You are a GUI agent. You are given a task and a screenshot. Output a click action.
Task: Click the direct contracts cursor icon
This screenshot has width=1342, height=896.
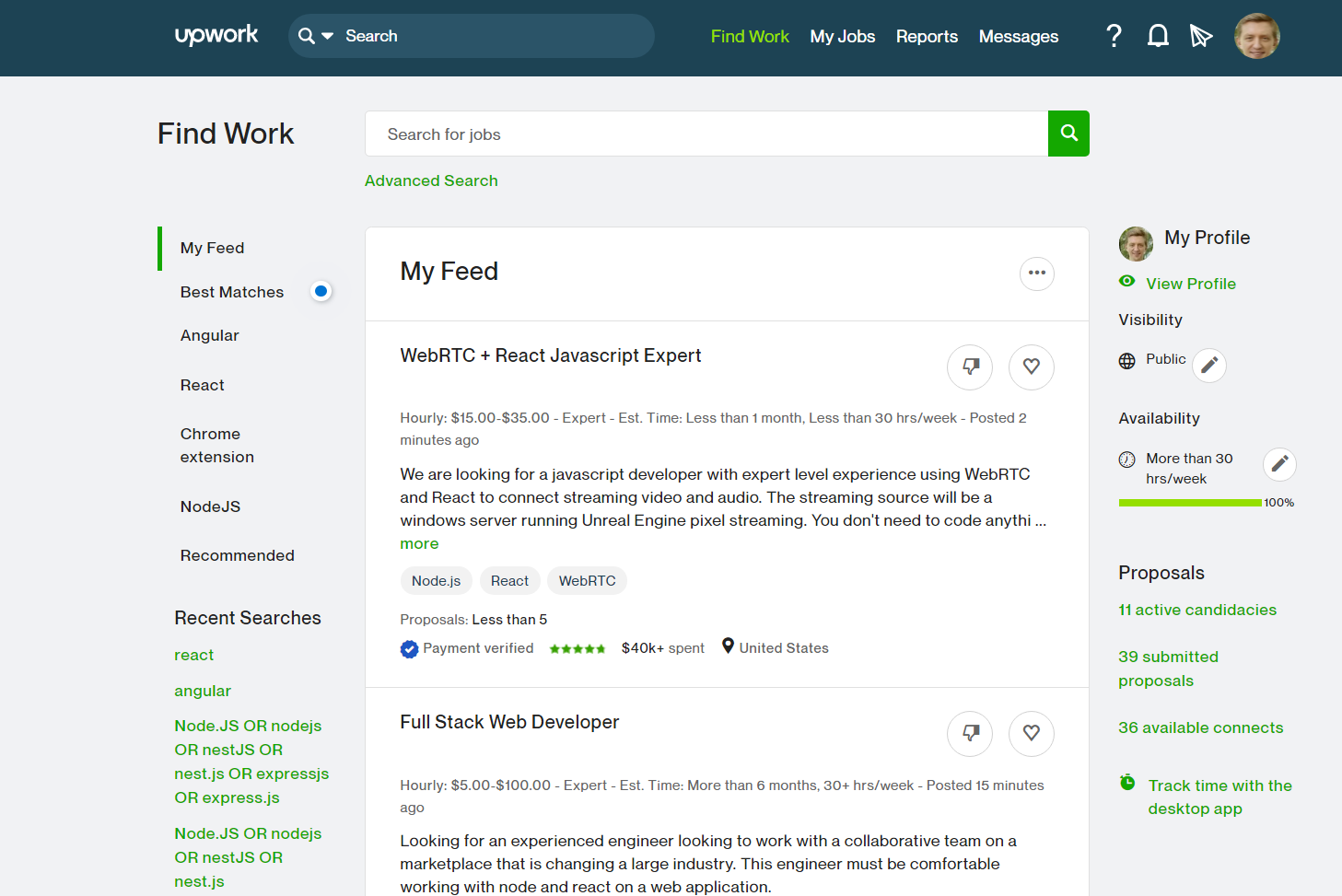[x=1201, y=36]
